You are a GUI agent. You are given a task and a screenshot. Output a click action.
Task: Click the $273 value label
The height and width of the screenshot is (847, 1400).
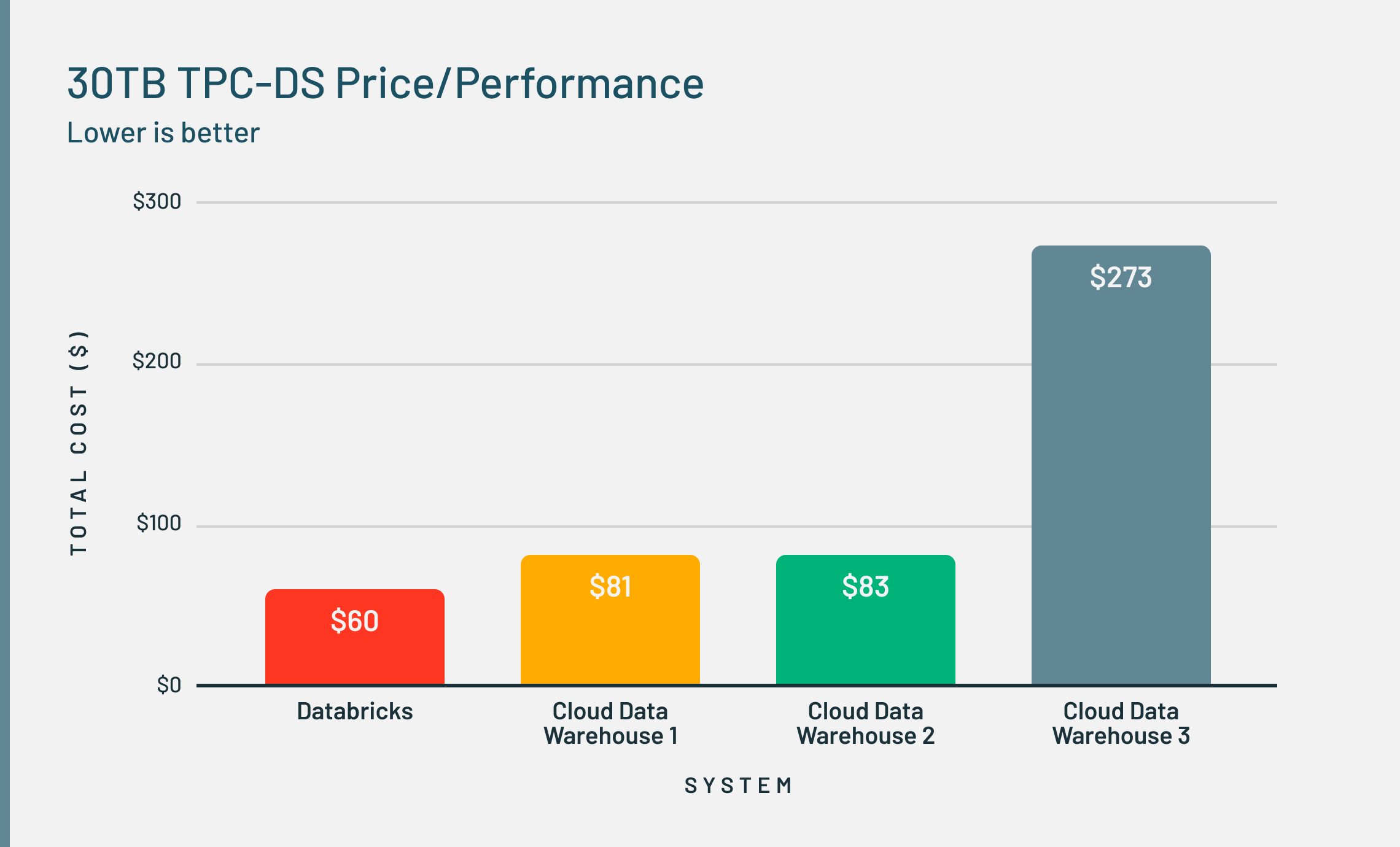coord(1121,277)
